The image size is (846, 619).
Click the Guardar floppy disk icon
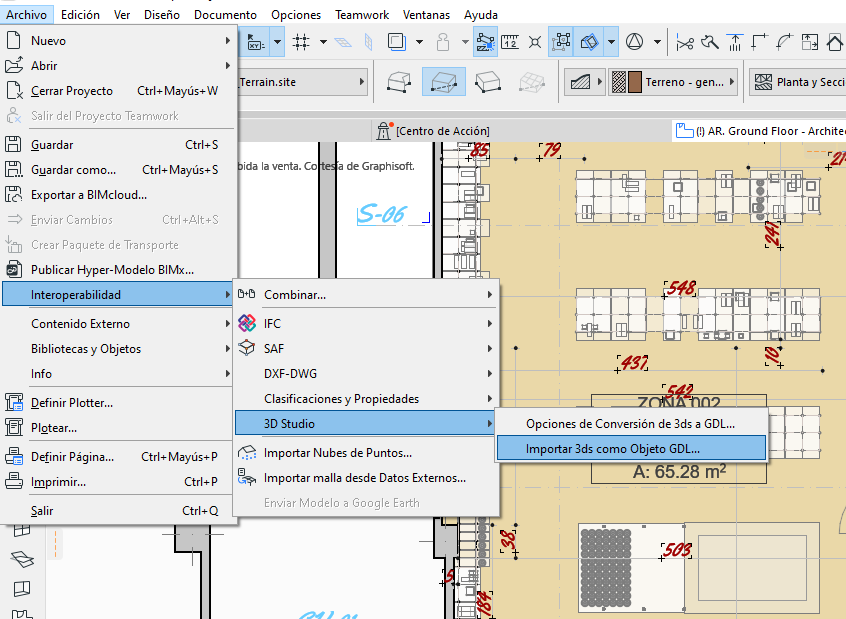pos(14,145)
